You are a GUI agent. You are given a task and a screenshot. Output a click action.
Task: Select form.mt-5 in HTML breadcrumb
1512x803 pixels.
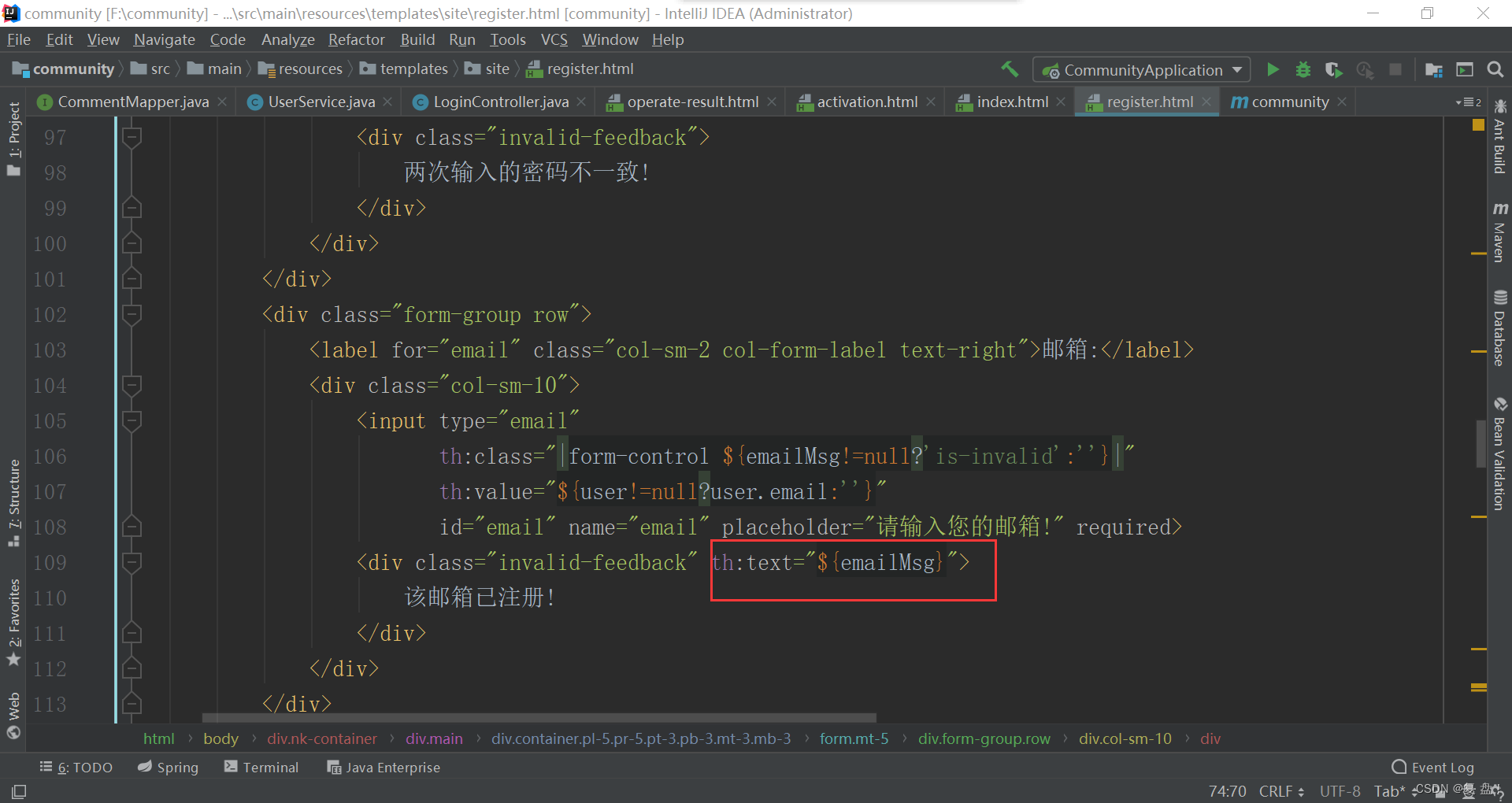854,738
